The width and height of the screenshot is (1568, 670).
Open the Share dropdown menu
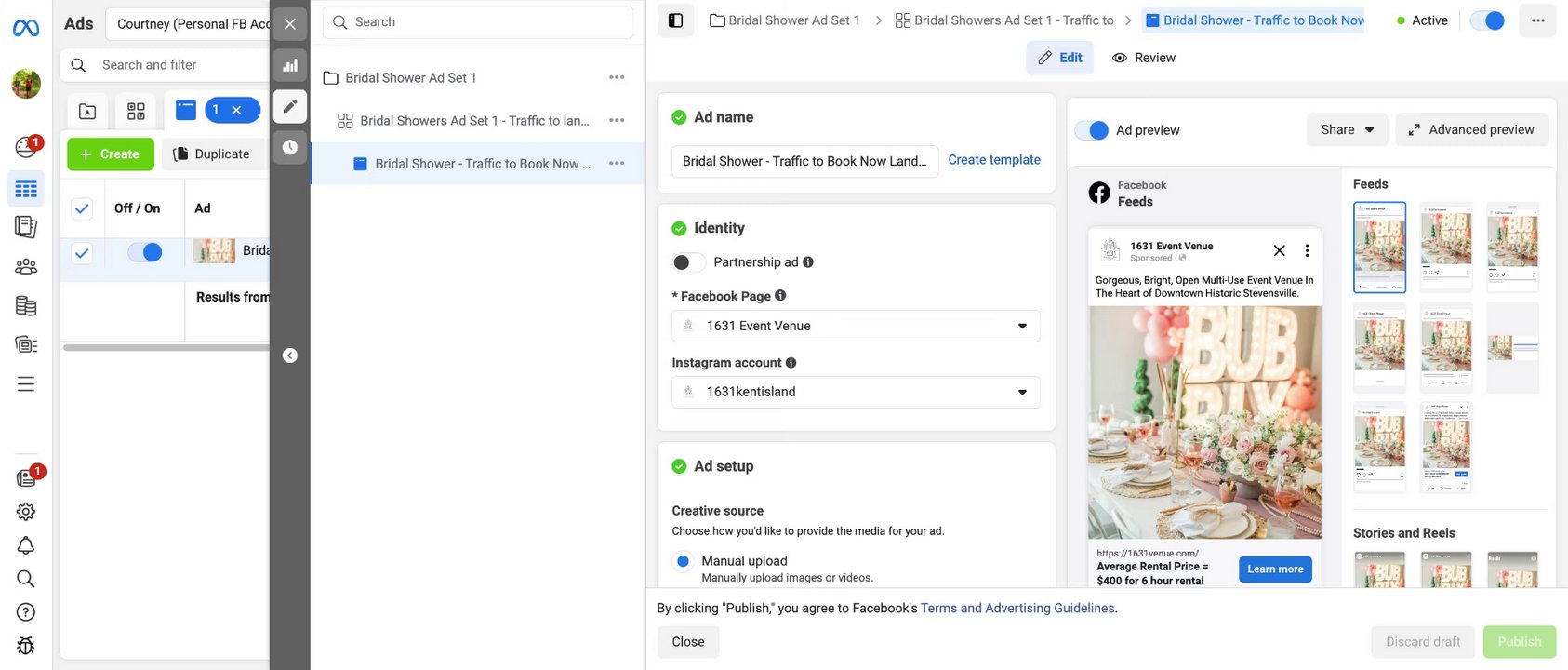pyautogui.click(x=1347, y=130)
